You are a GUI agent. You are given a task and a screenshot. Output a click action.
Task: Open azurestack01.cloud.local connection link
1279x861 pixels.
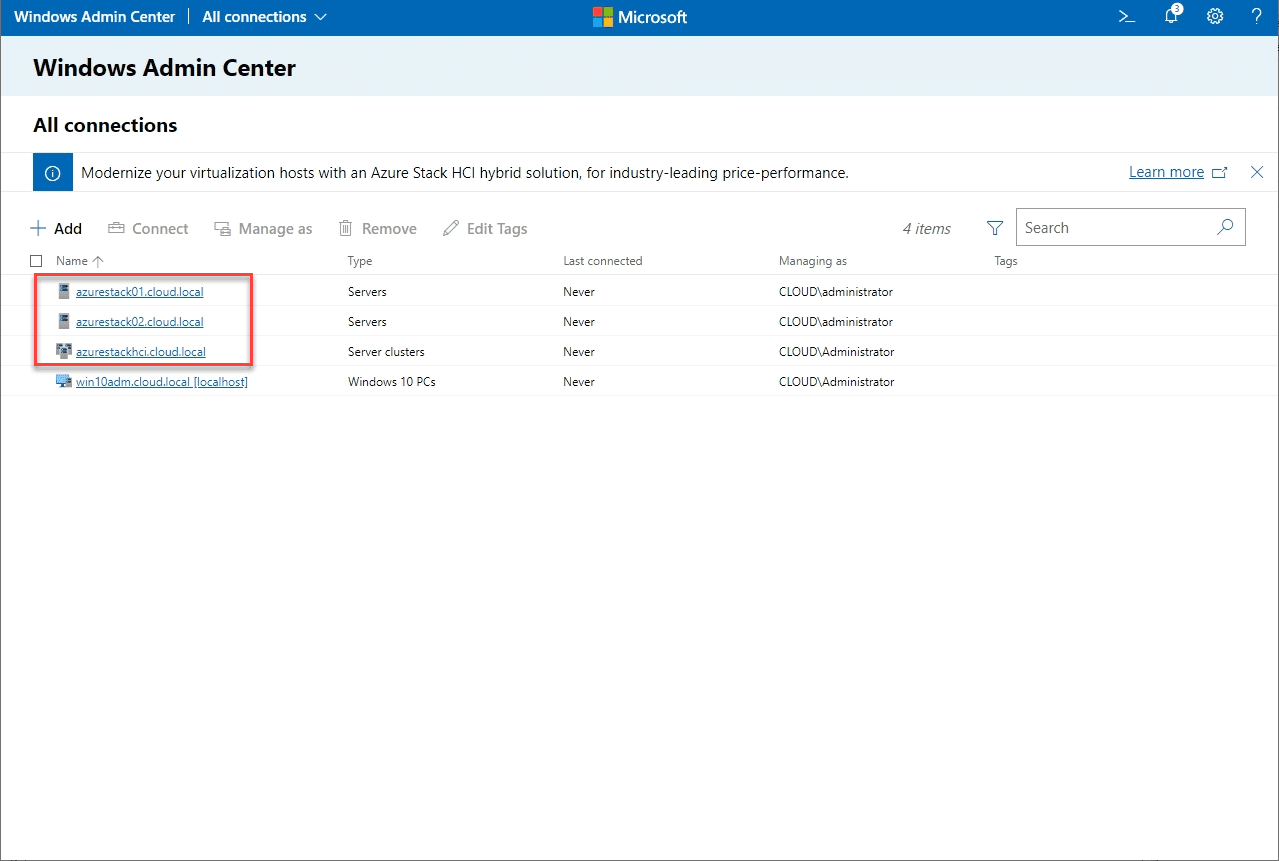pos(139,291)
